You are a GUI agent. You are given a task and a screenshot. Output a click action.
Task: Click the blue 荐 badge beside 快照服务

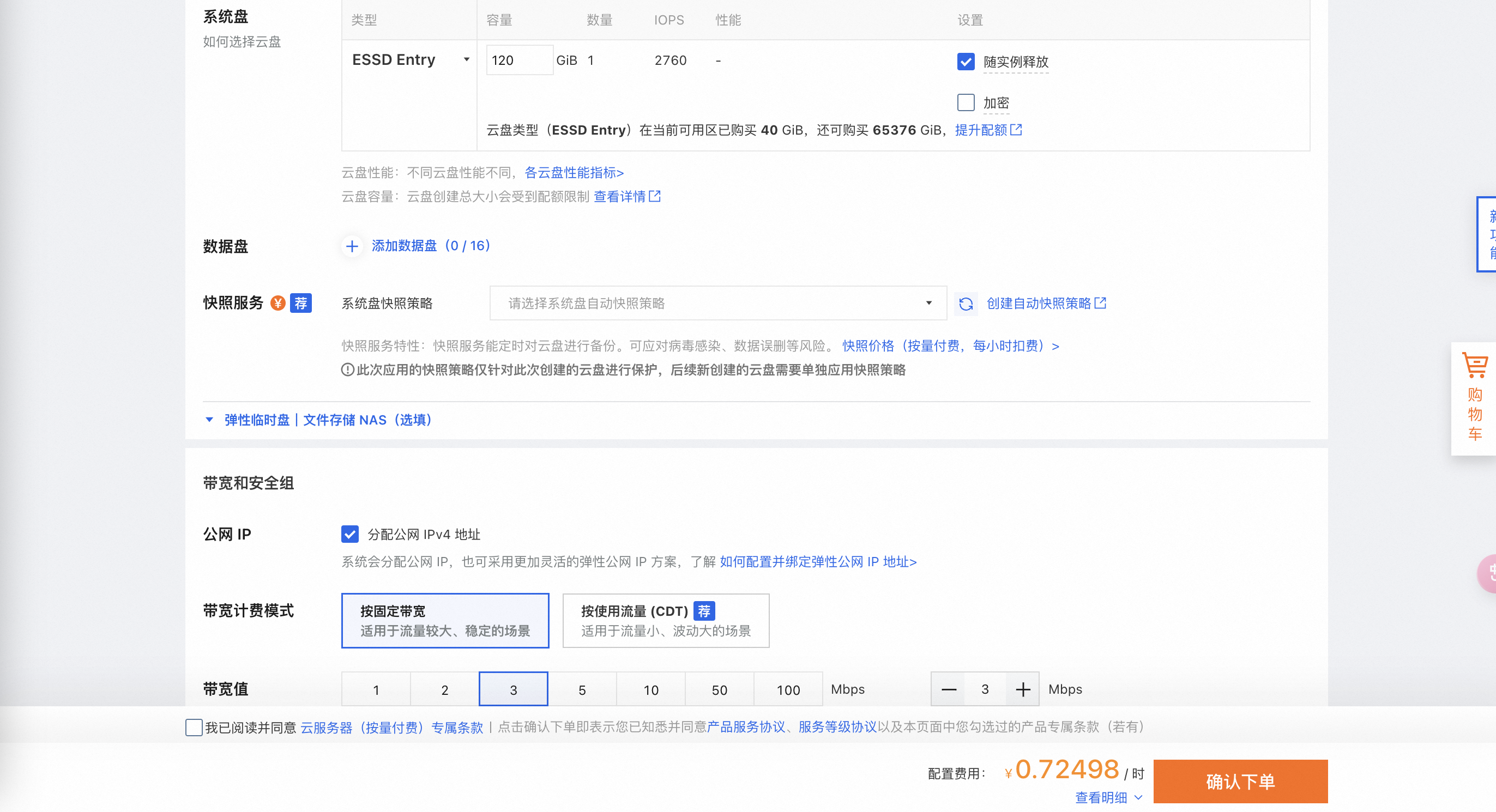pyautogui.click(x=301, y=303)
